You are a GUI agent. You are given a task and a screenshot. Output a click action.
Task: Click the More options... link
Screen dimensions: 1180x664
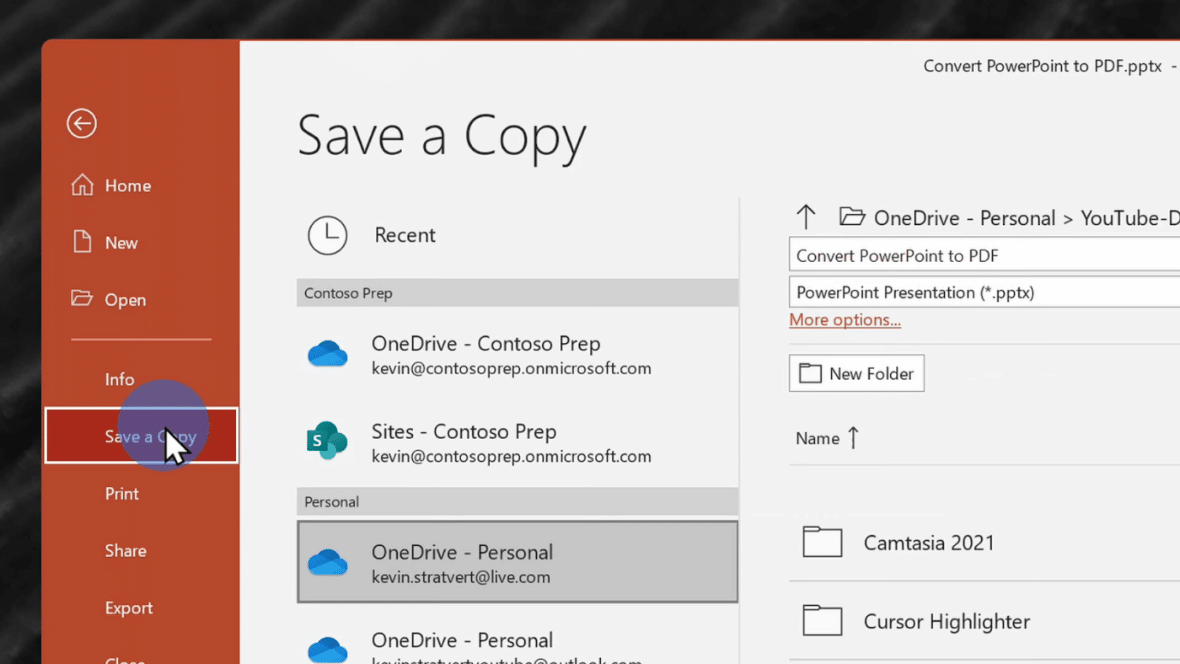tap(845, 319)
